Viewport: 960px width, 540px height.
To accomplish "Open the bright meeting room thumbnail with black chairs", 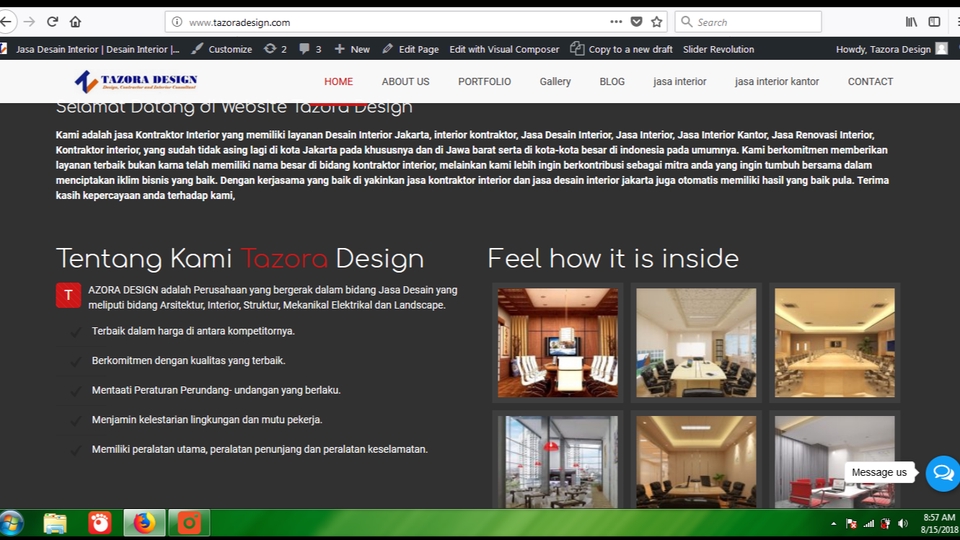I will tap(696, 343).
